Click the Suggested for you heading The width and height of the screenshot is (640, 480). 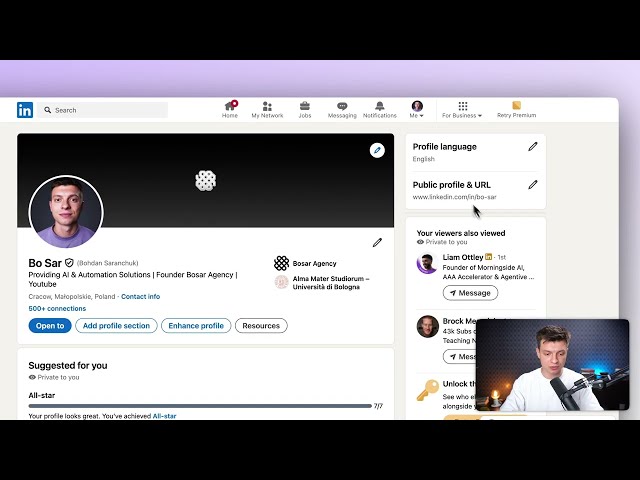click(x=68, y=365)
